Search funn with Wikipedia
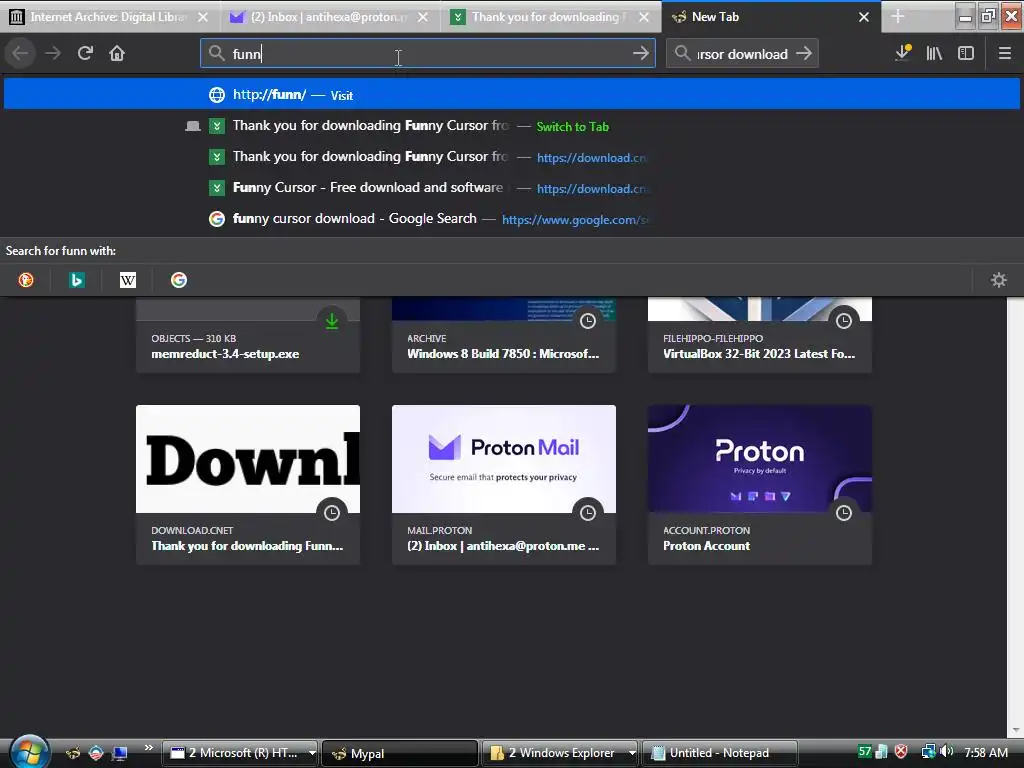 coord(128,280)
